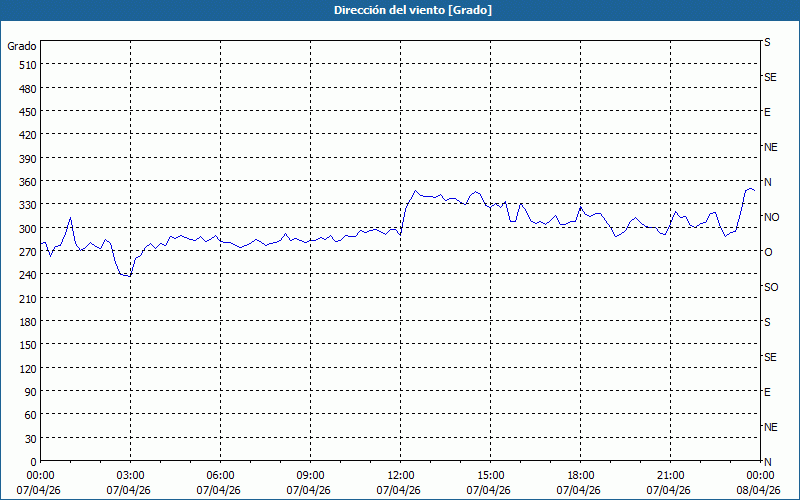Click the 08/04/26 00:00 end time label
Viewport: 800px width, 500px height.
click(760, 483)
